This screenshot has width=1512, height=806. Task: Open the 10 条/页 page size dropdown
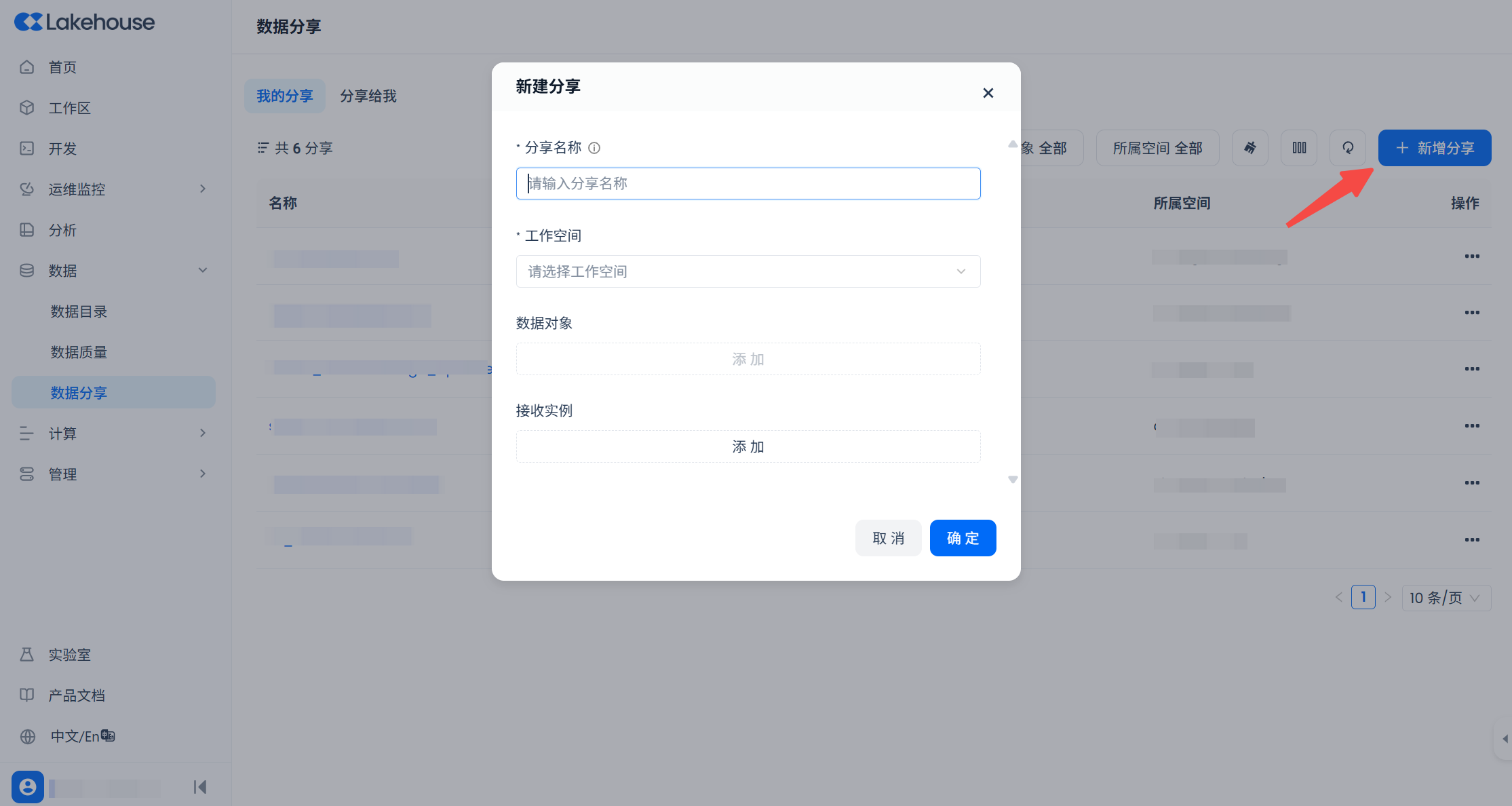tap(1446, 598)
